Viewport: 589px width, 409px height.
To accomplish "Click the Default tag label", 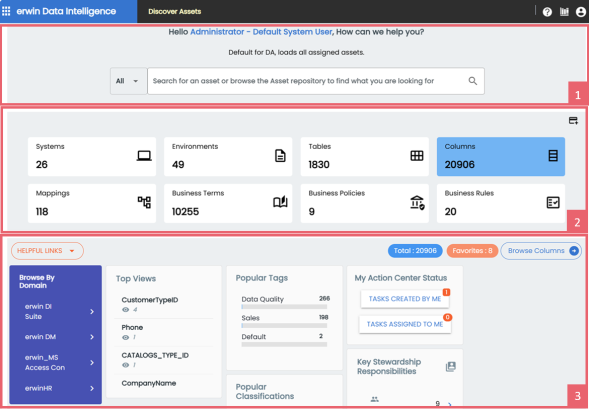I will [254, 337].
